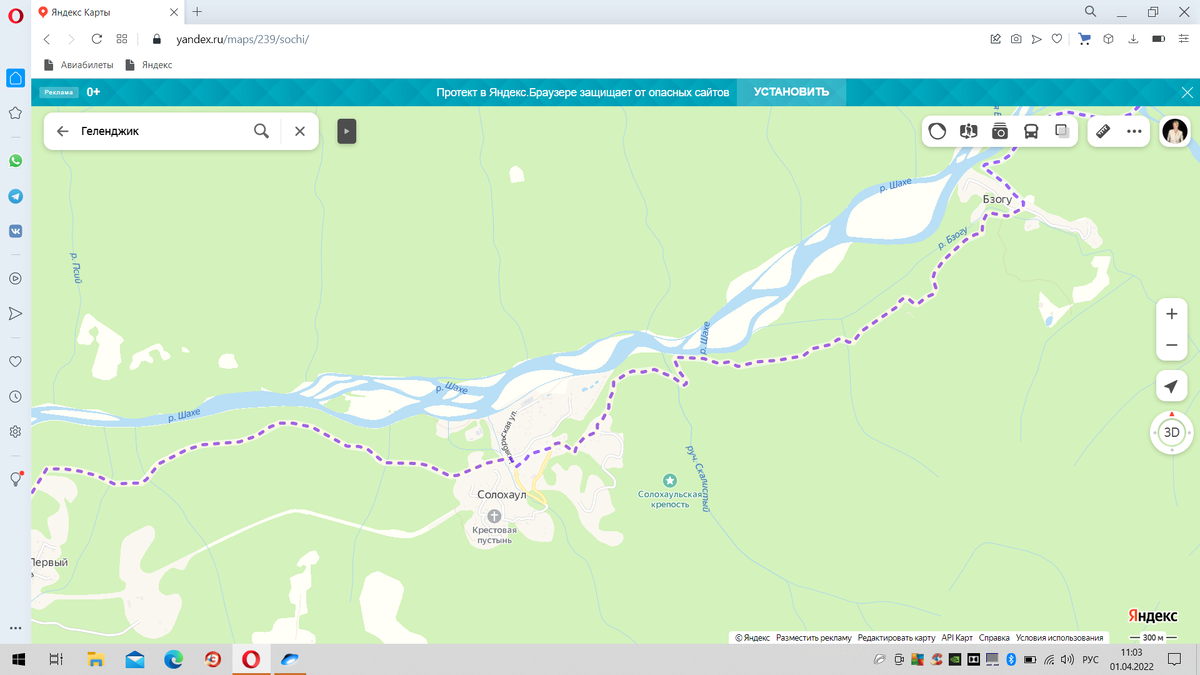The height and width of the screenshot is (675, 1200).
Task: Open favorites heart in Opera sidebar
Action: pos(15,362)
